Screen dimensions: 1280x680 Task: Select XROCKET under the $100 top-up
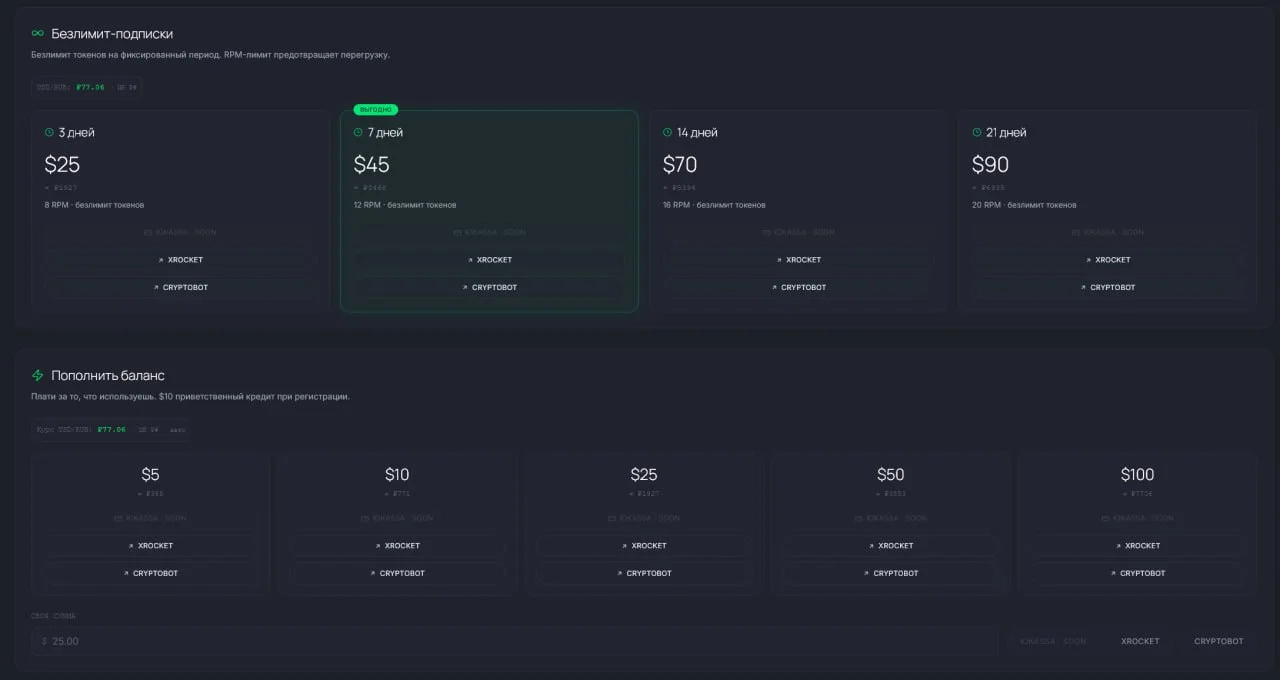pyautogui.click(x=1137, y=546)
